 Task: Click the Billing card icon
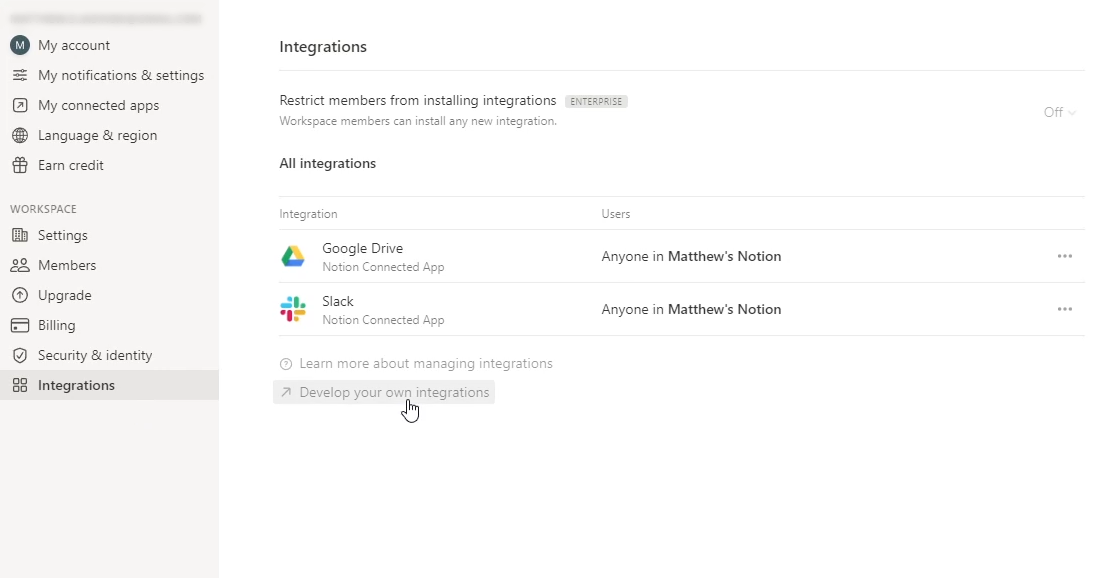[x=20, y=325]
